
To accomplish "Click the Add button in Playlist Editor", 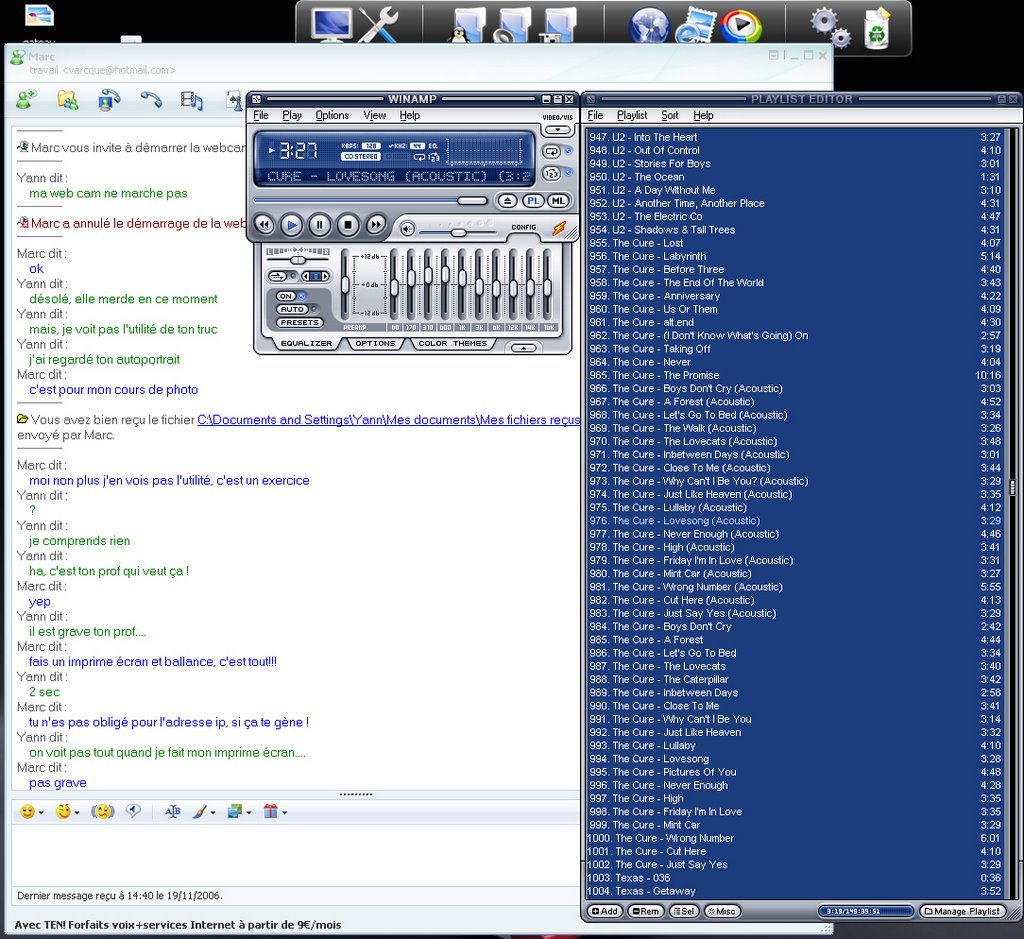I will [605, 911].
